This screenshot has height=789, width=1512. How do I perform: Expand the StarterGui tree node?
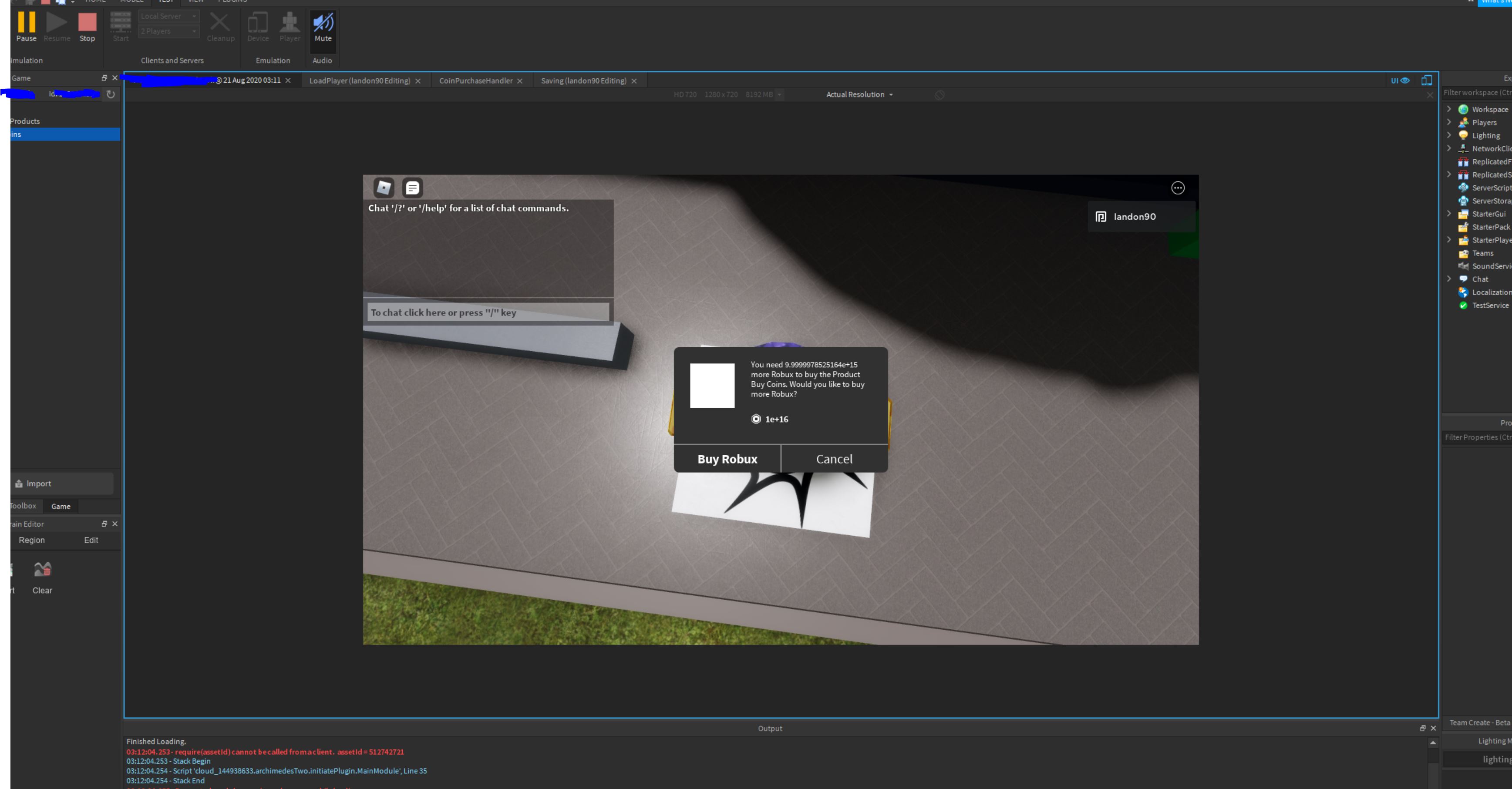[x=1448, y=214]
